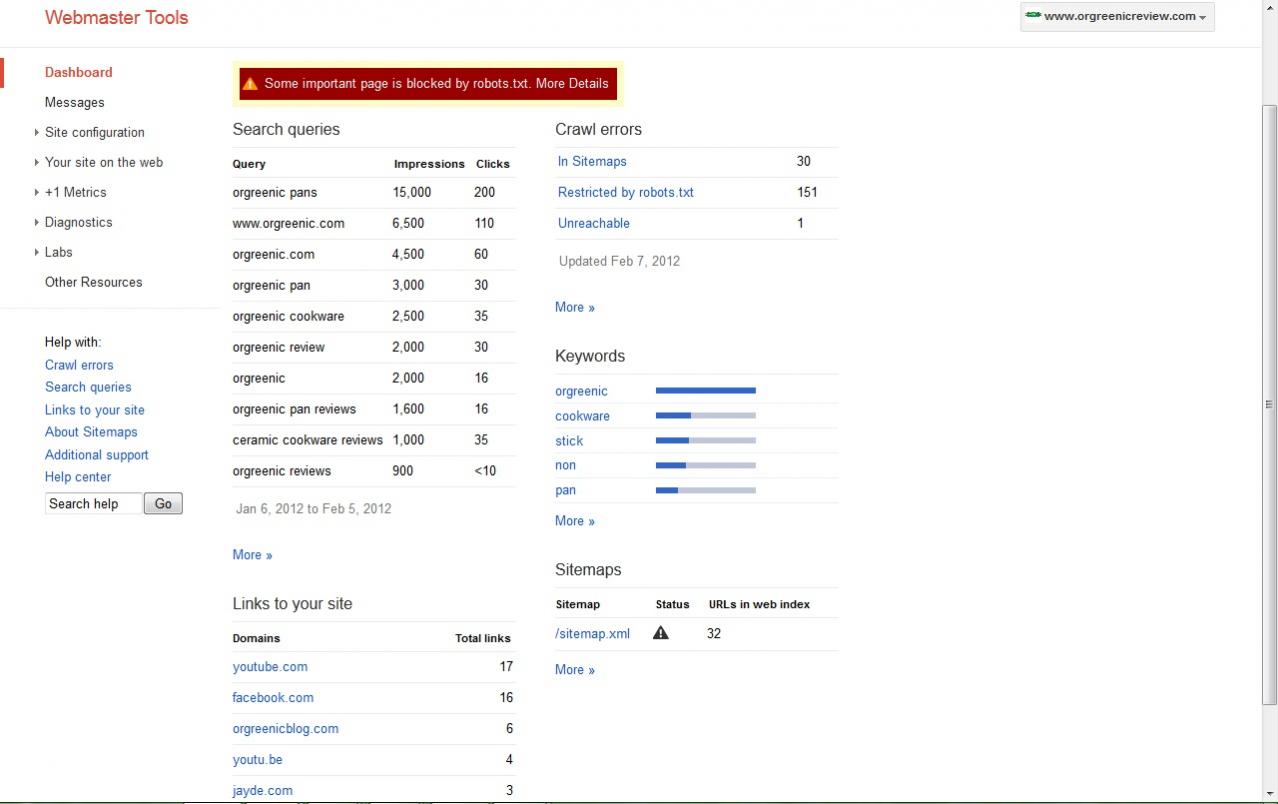The width and height of the screenshot is (1278, 804).
Task: Focus the Search help input field
Action: (x=94, y=504)
